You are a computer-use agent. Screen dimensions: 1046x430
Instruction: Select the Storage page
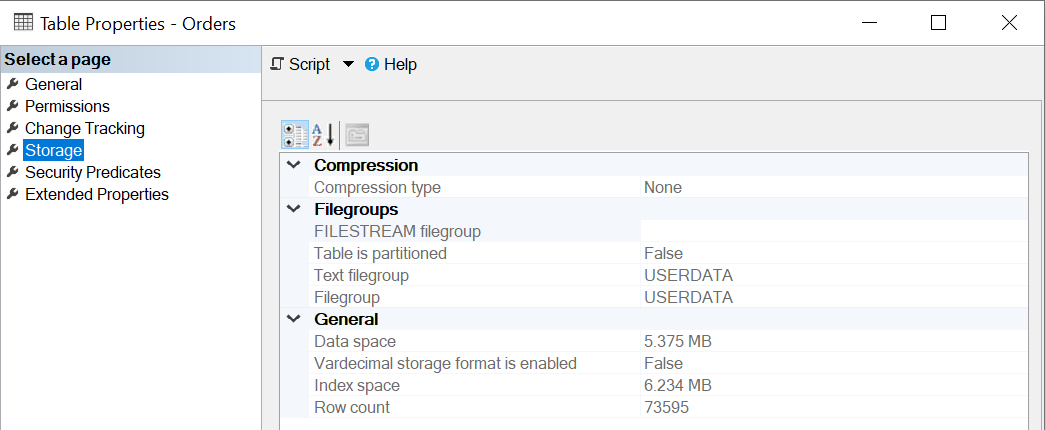pyautogui.click(x=53, y=151)
